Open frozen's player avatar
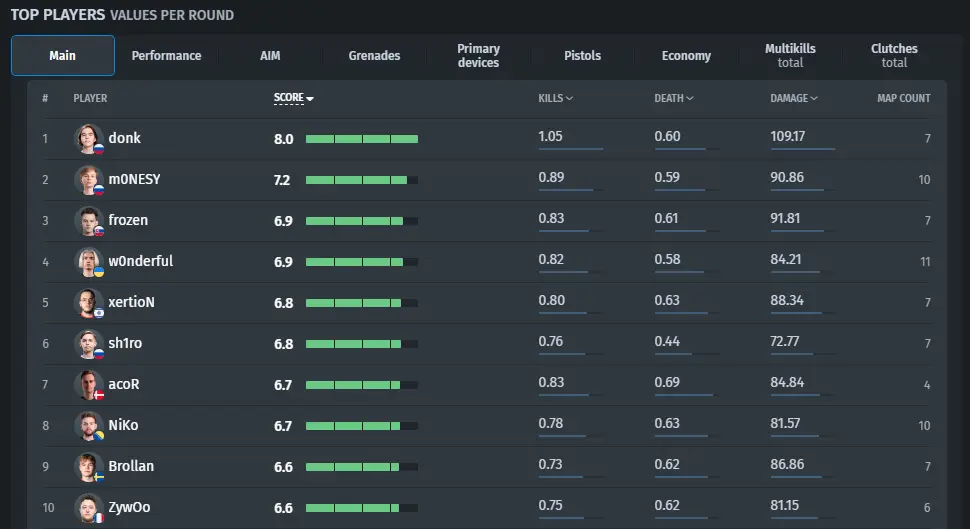 (88, 220)
